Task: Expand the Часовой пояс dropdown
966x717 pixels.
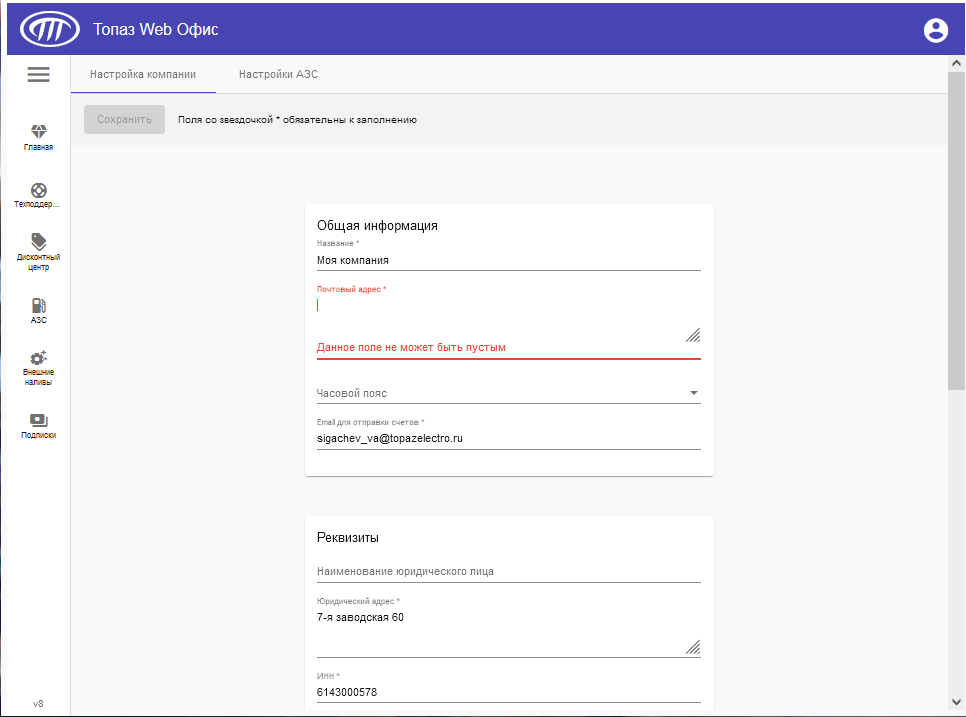Action: [x=509, y=393]
